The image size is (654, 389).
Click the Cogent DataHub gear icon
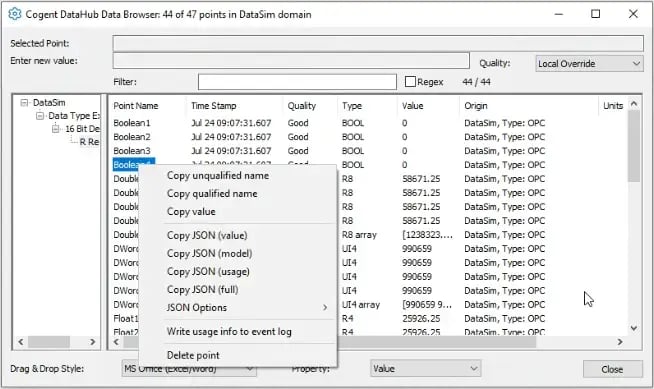pyautogui.click(x=15, y=14)
